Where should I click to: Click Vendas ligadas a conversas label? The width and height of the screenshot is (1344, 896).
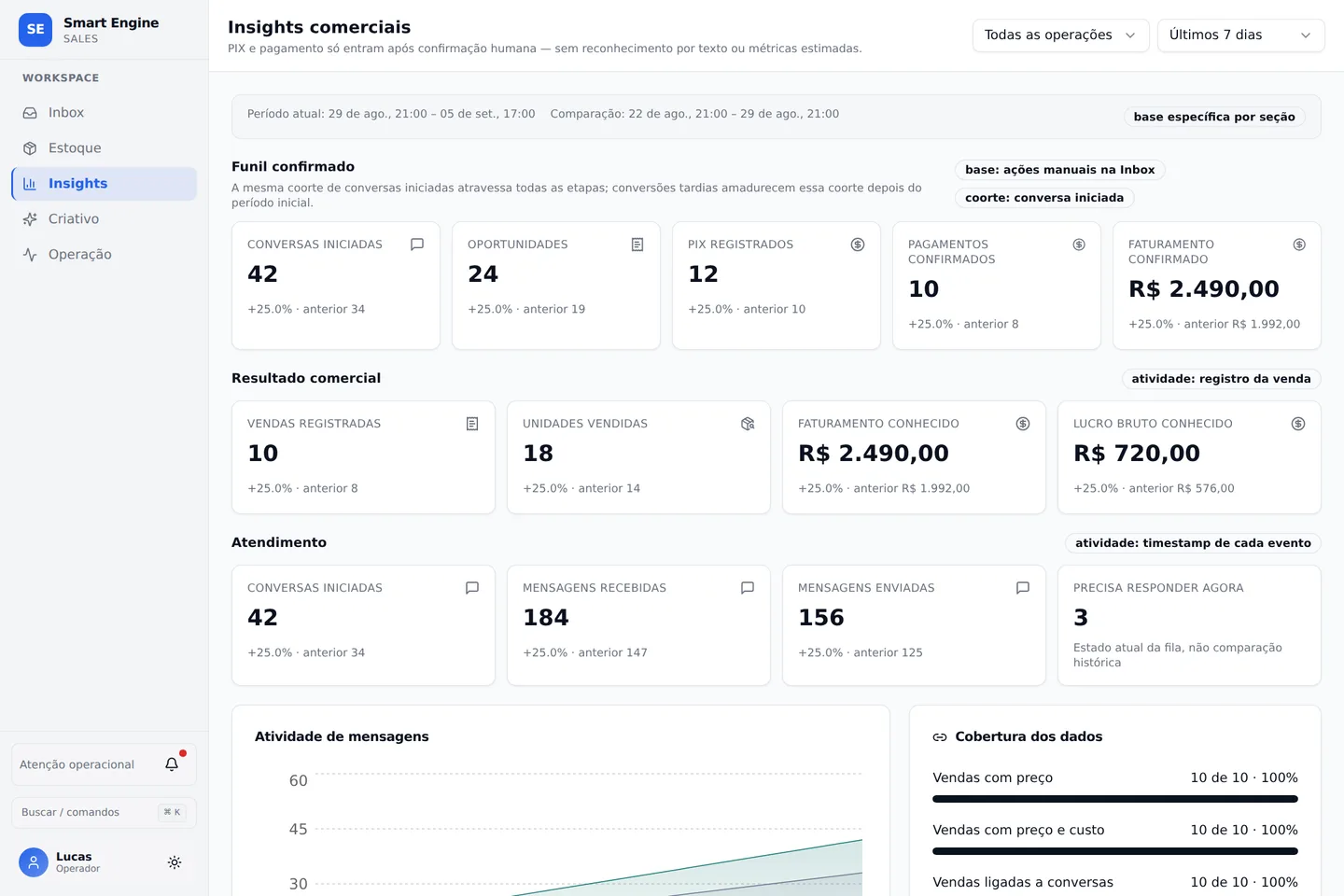[x=1023, y=882]
